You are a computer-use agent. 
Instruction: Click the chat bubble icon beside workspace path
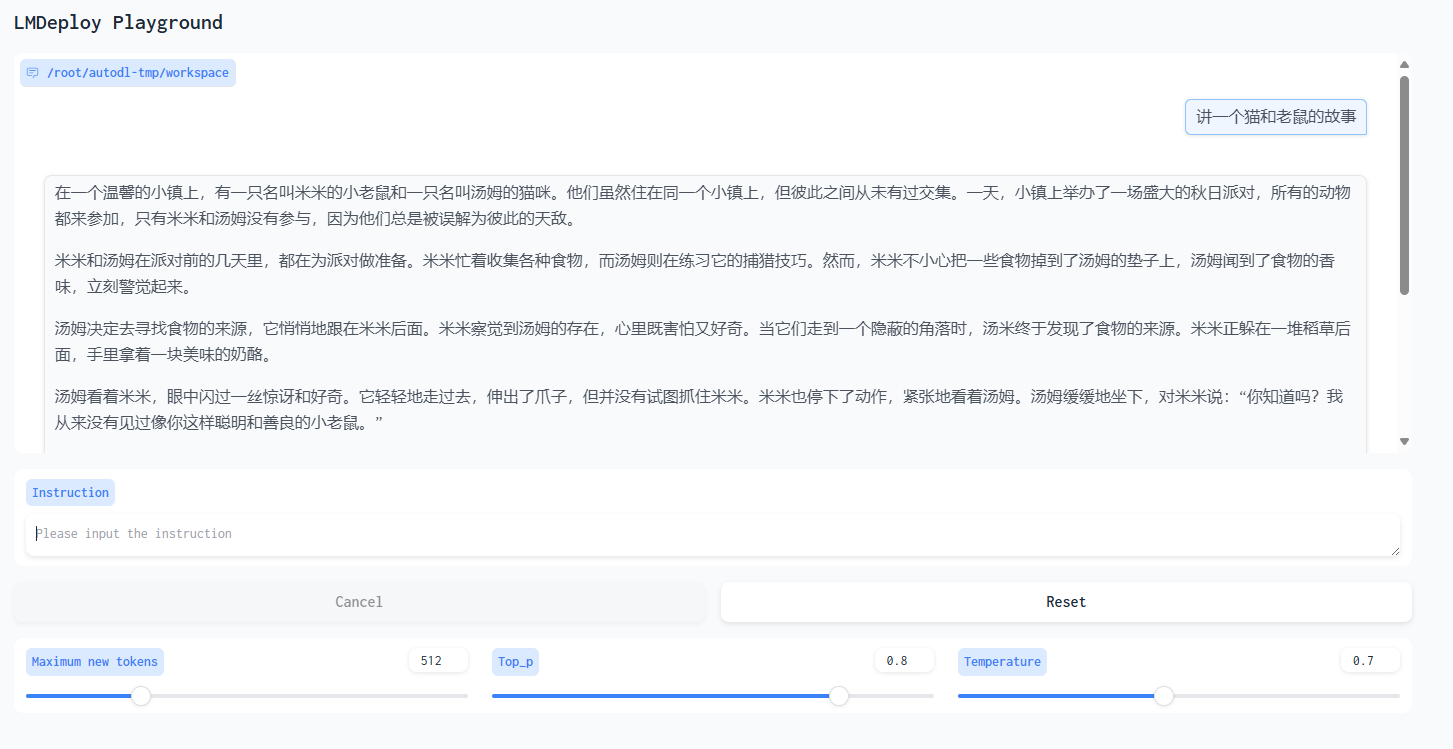coord(33,73)
